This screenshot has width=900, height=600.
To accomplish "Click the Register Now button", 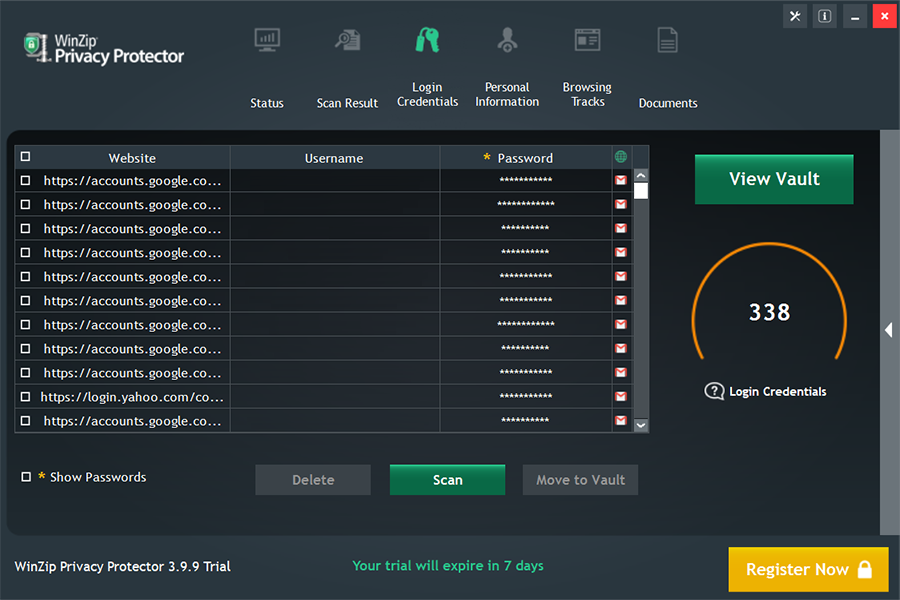I will (809, 570).
